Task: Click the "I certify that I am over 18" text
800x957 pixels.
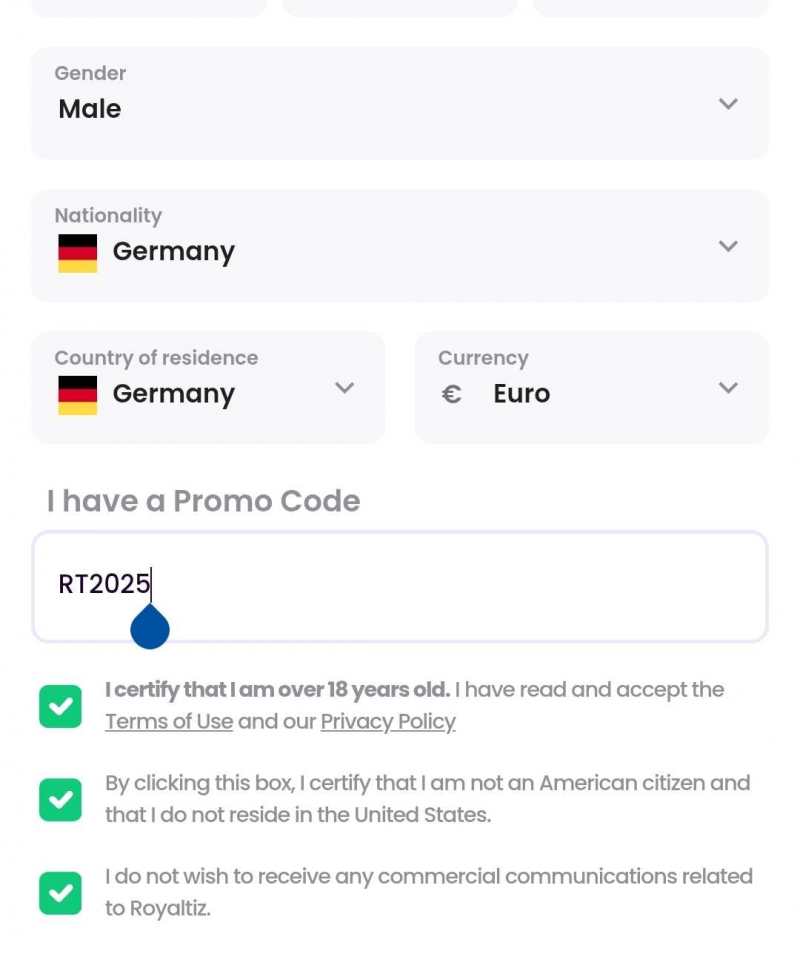Action: point(277,690)
